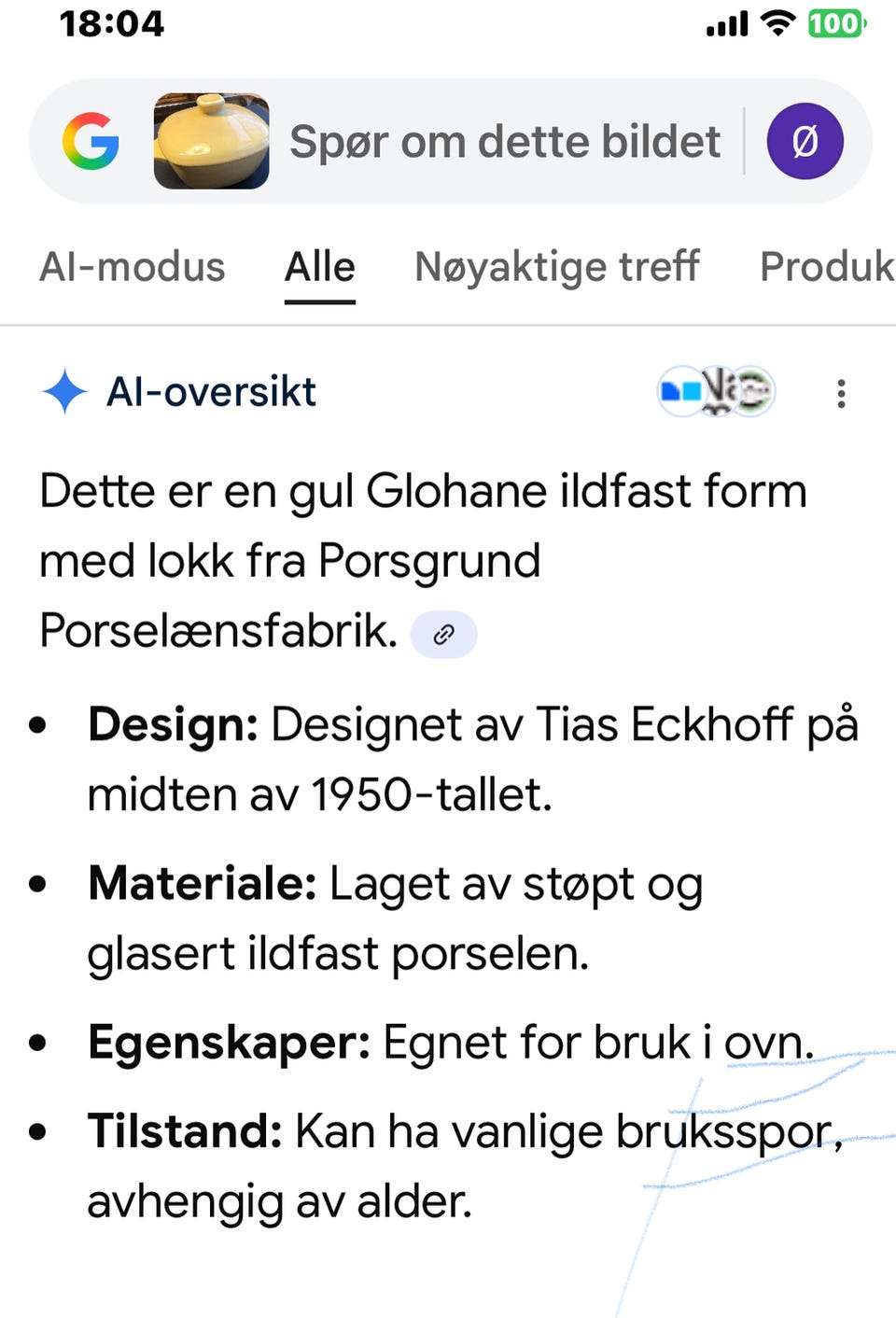
Task: Switch to the AI-modus tab
Action: tap(133, 268)
